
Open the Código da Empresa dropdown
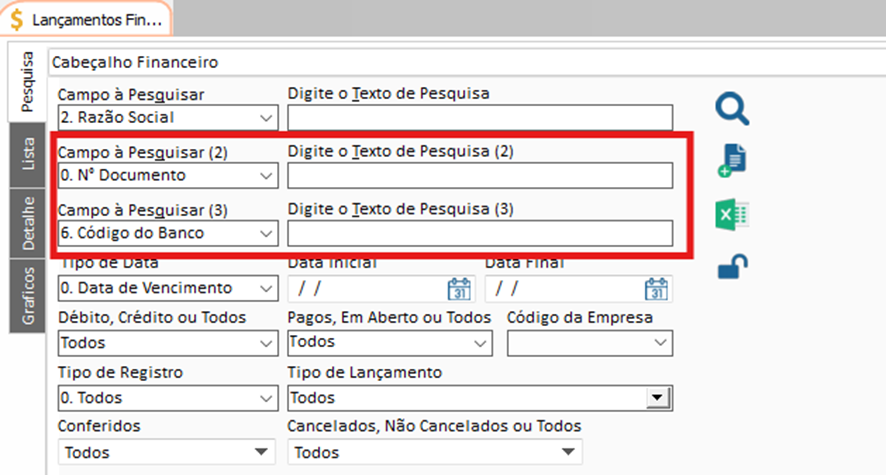pos(660,343)
